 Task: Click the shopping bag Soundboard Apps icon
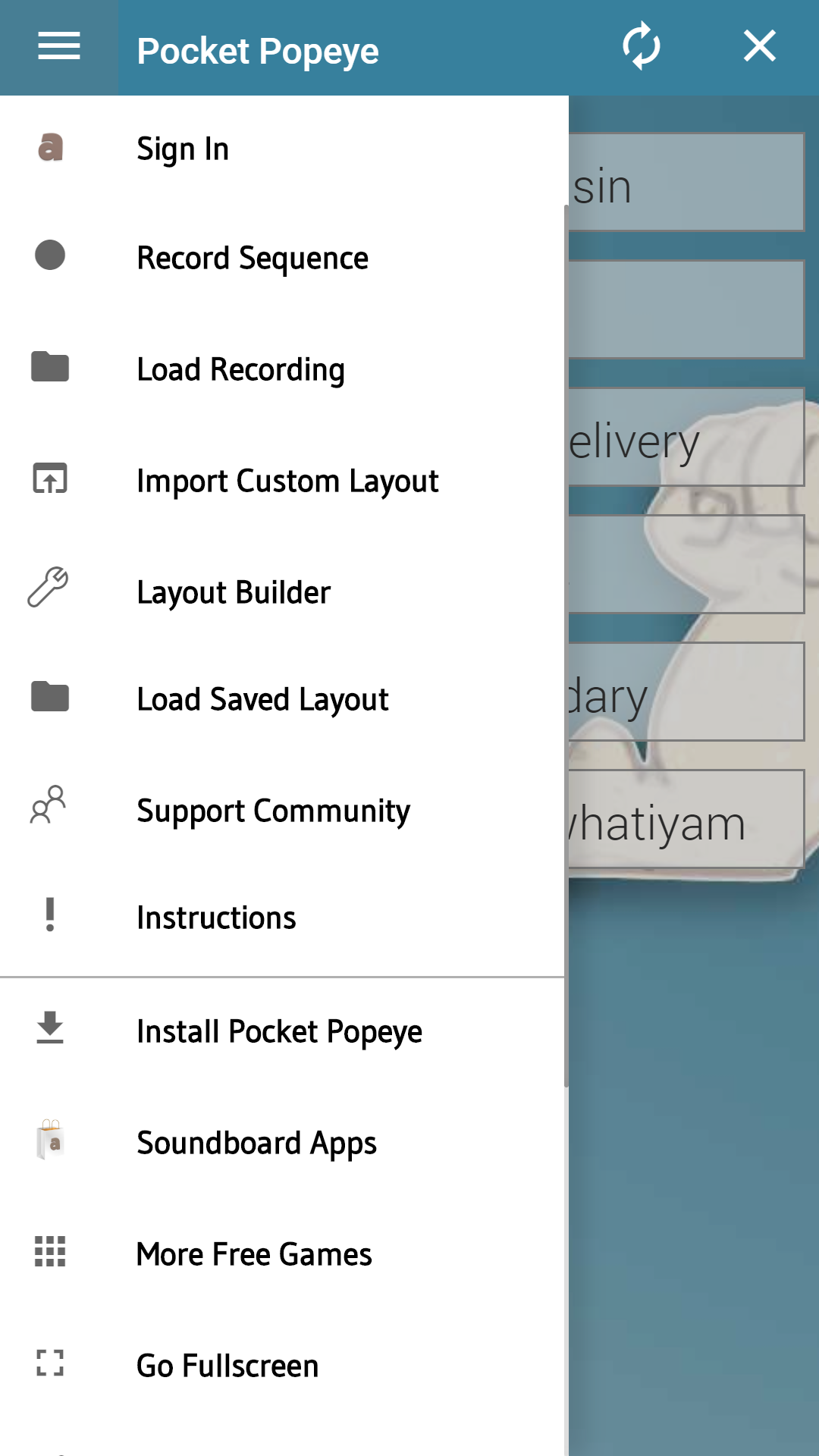(x=50, y=1139)
